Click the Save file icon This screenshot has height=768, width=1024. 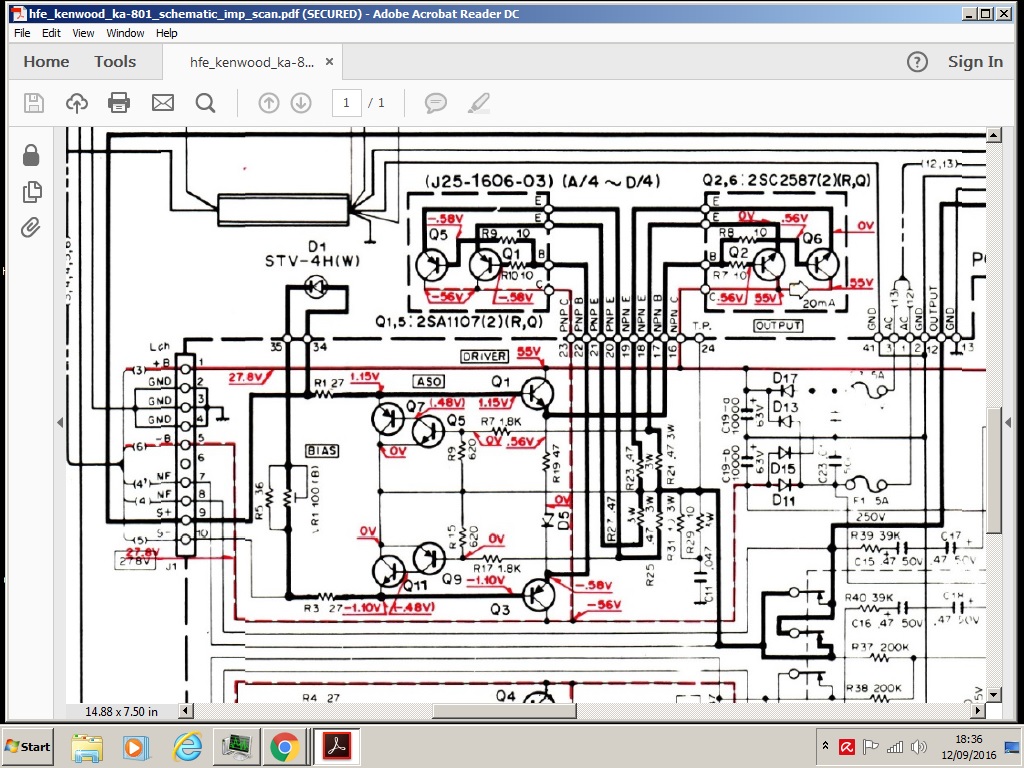(34, 103)
